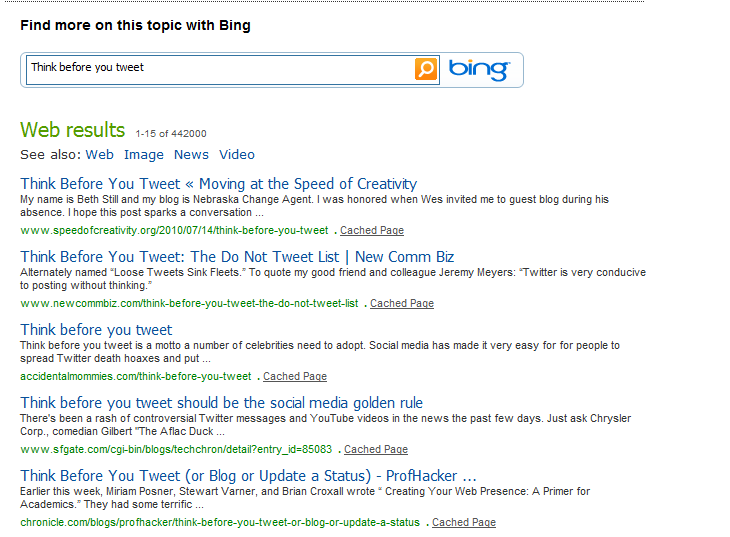Open 'social media golden rule' result
Viewport: 730px width, 537px height.
222,403
